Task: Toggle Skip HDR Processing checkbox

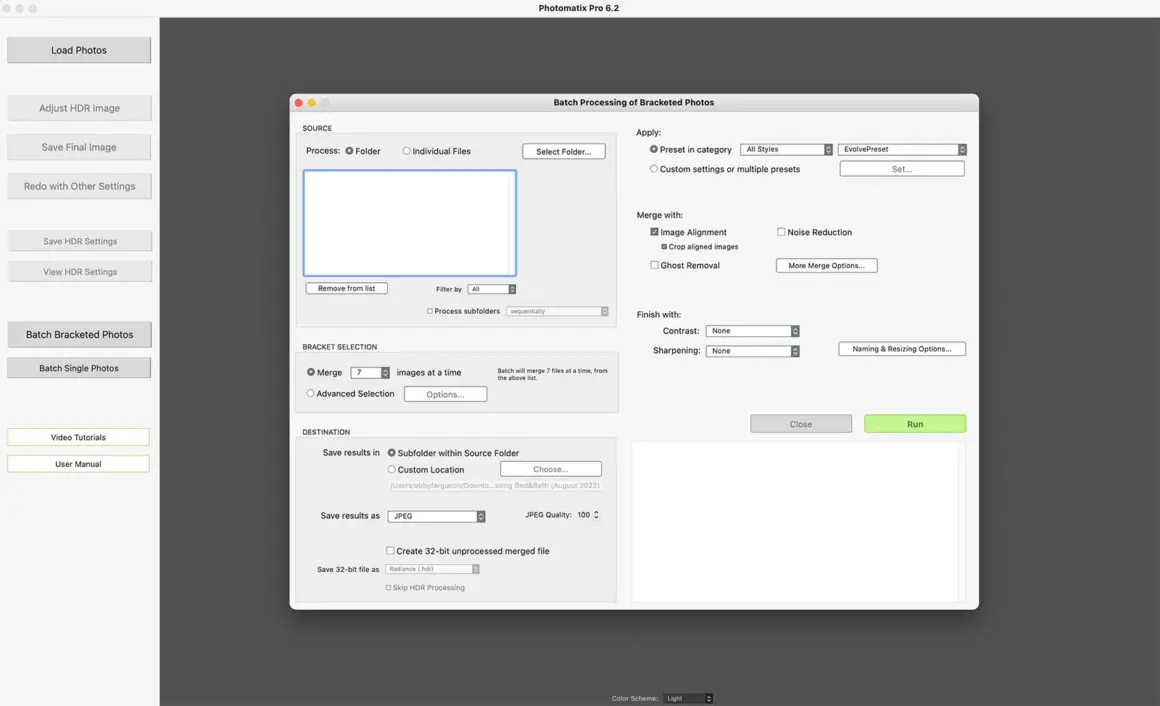Action: point(388,588)
